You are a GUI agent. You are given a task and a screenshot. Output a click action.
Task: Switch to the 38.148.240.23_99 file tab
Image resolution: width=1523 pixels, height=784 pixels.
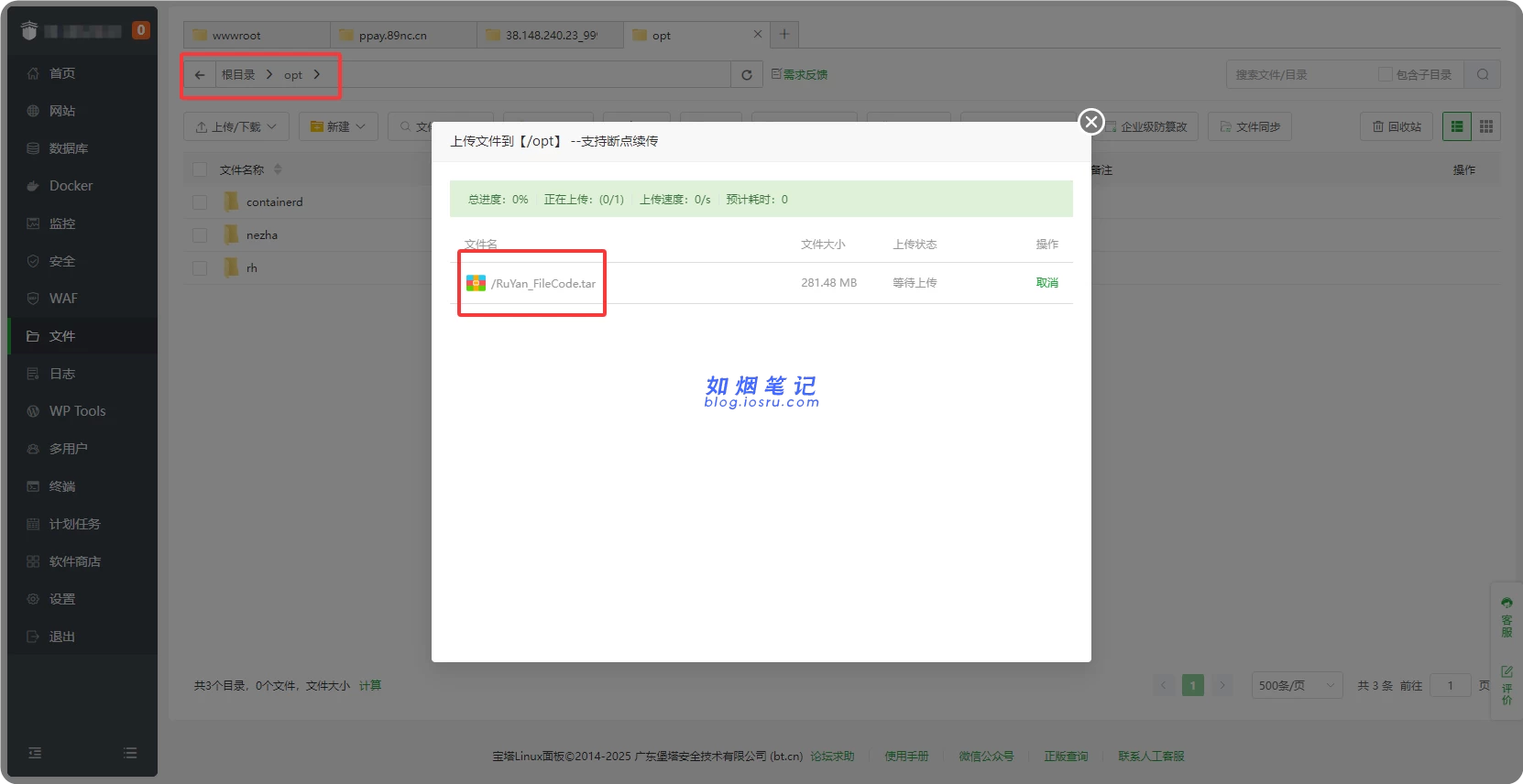coord(550,35)
